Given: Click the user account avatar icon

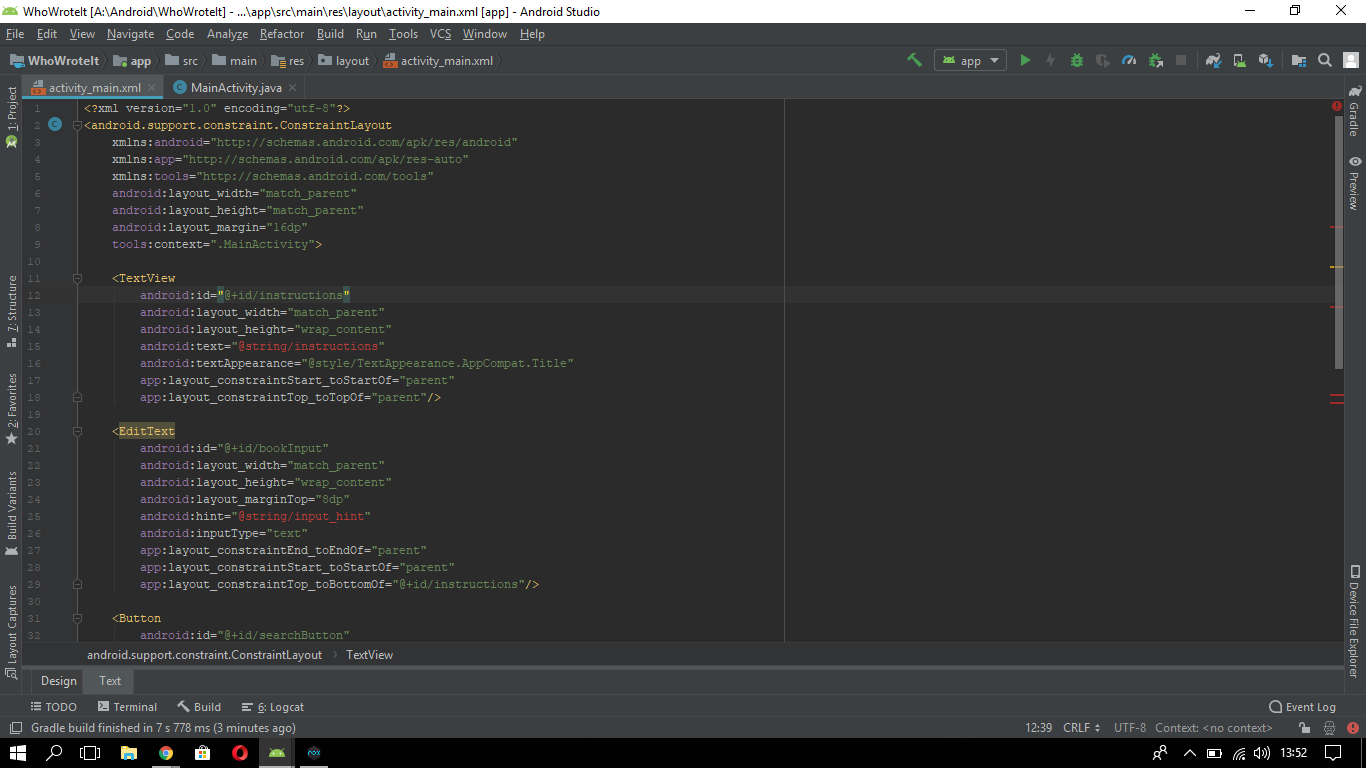Looking at the screenshot, I should pyautogui.click(x=1350, y=60).
